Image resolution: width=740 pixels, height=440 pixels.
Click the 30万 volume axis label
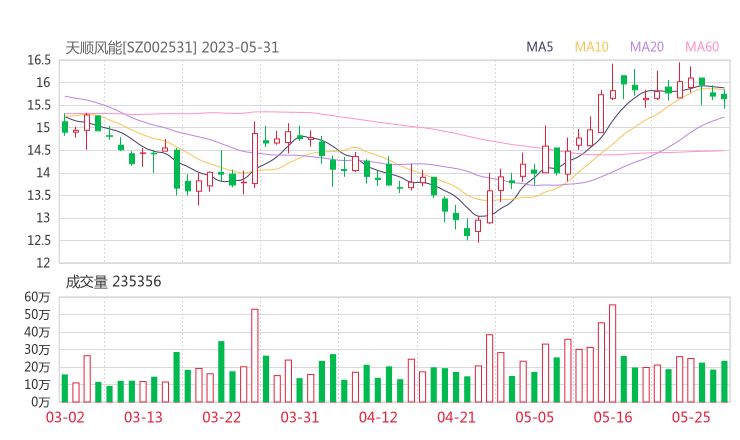pos(37,350)
